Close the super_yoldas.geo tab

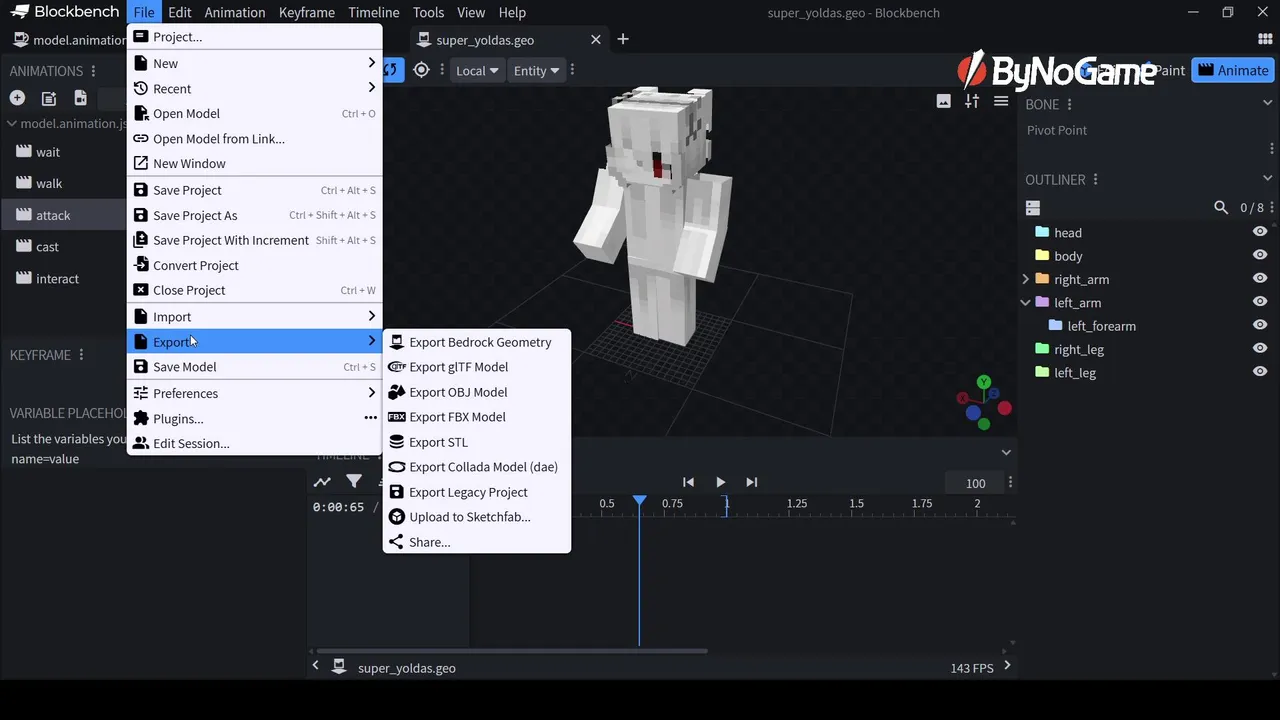(x=596, y=40)
